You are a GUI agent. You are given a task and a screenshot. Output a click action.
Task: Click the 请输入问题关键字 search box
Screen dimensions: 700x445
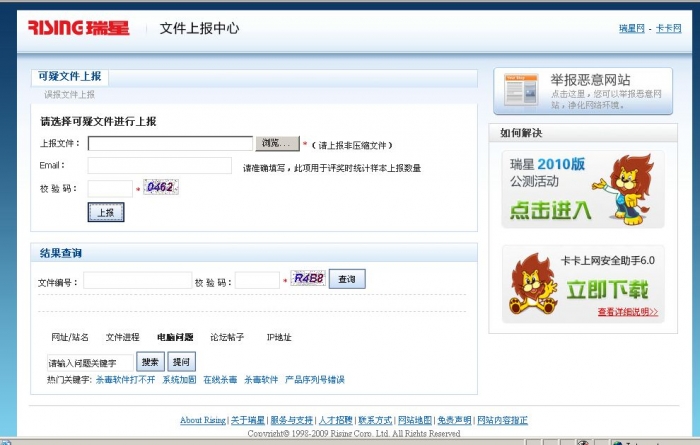90,363
